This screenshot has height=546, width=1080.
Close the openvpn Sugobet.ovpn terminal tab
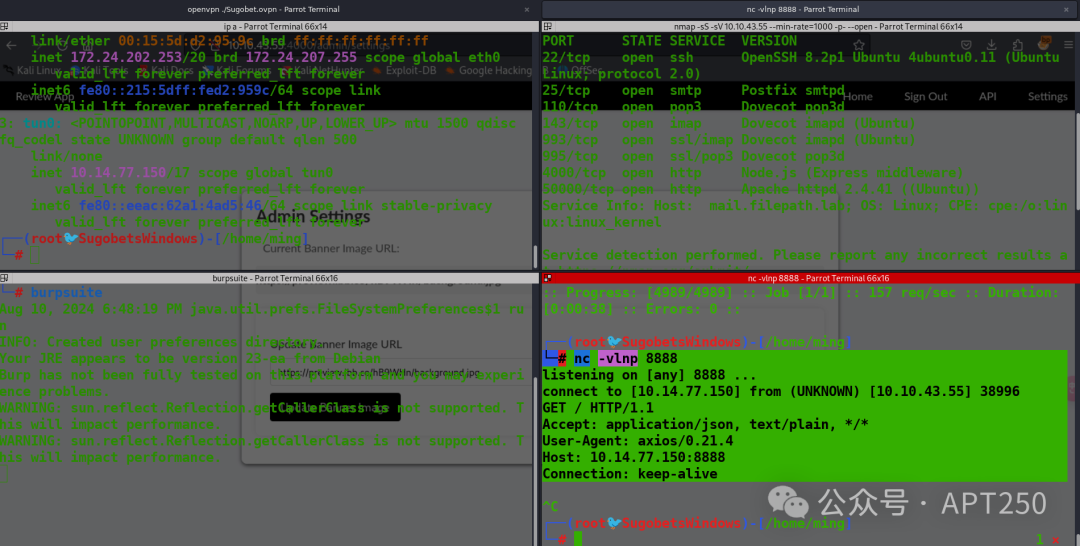527,10
